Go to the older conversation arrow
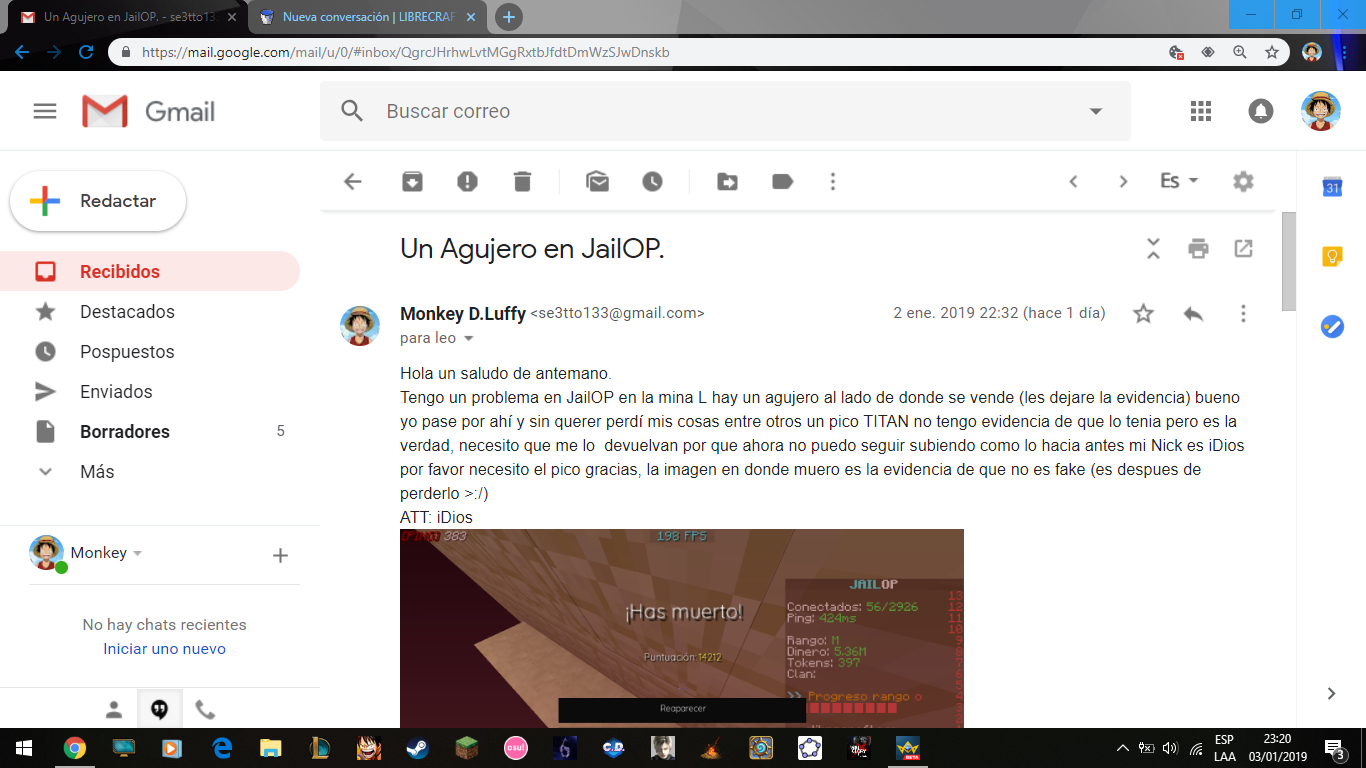The width and height of the screenshot is (1366, 768). pyautogui.click(x=1123, y=181)
